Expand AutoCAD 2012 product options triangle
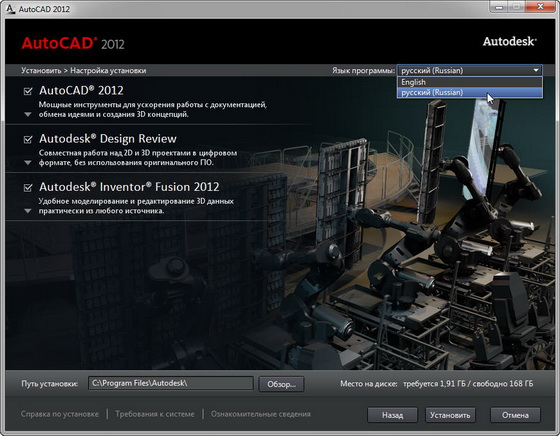Screen dimensions: 560x436 tap(28, 115)
